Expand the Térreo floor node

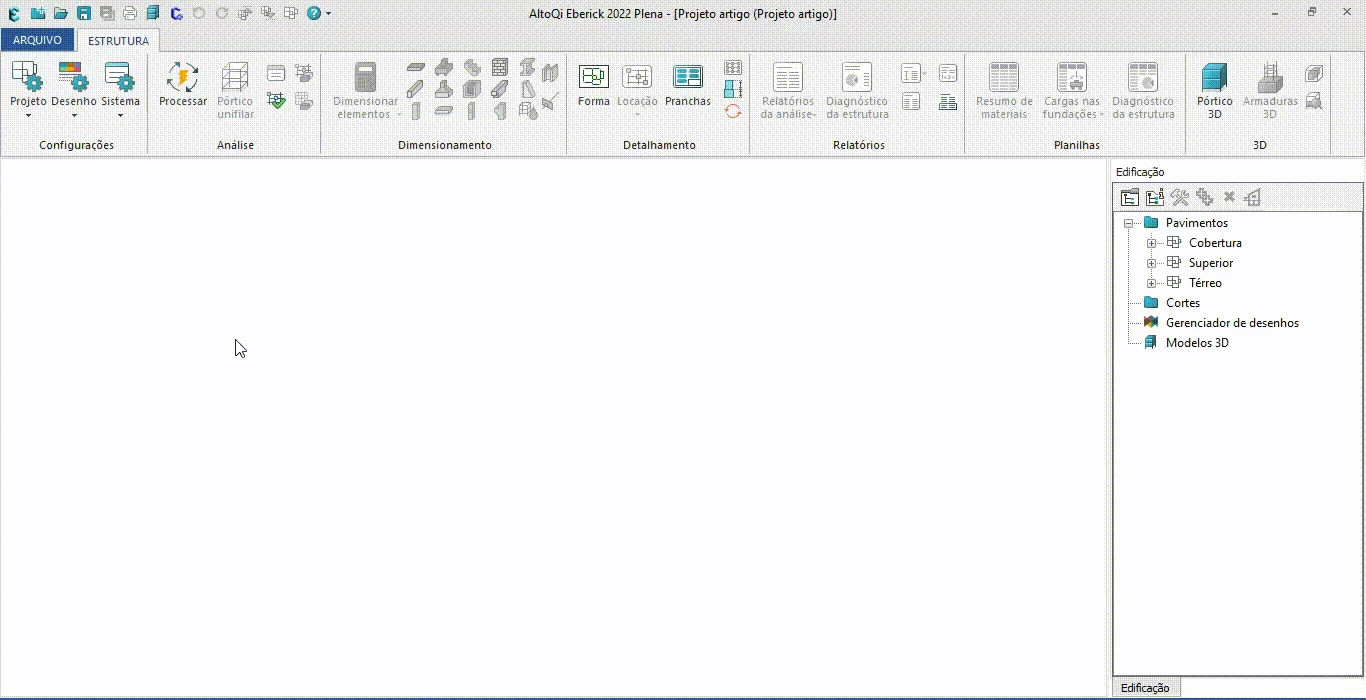(1151, 283)
